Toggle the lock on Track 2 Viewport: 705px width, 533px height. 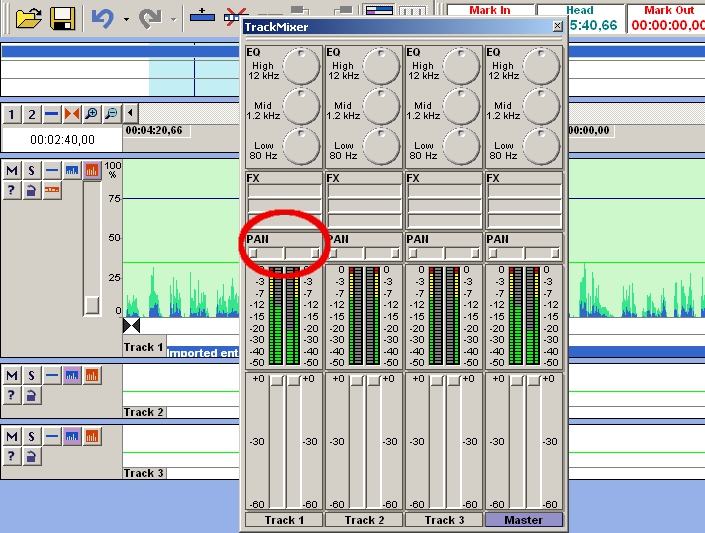(x=31, y=395)
